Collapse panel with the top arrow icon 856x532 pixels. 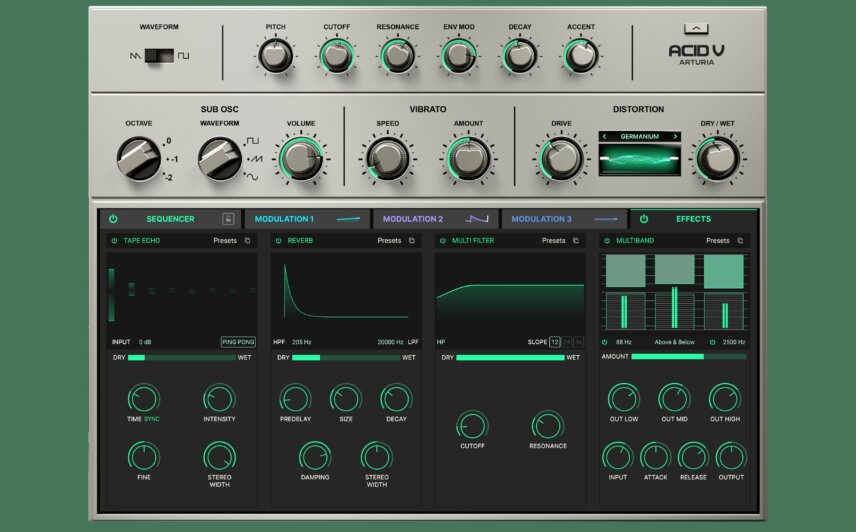point(696,28)
